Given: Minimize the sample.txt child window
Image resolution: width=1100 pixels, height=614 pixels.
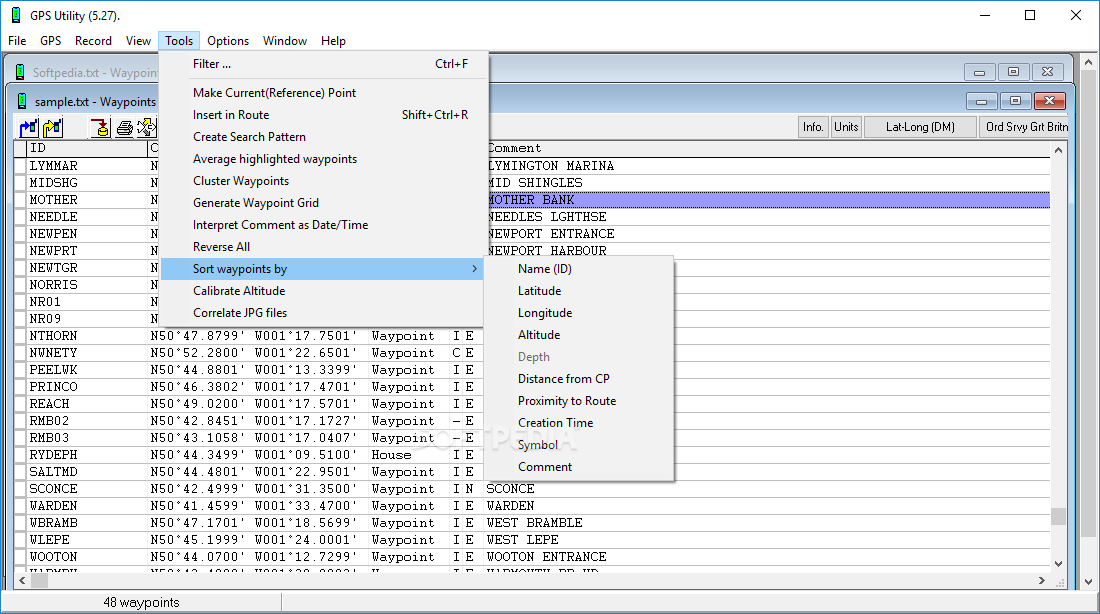Looking at the screenshot, I should pos(981,101).
